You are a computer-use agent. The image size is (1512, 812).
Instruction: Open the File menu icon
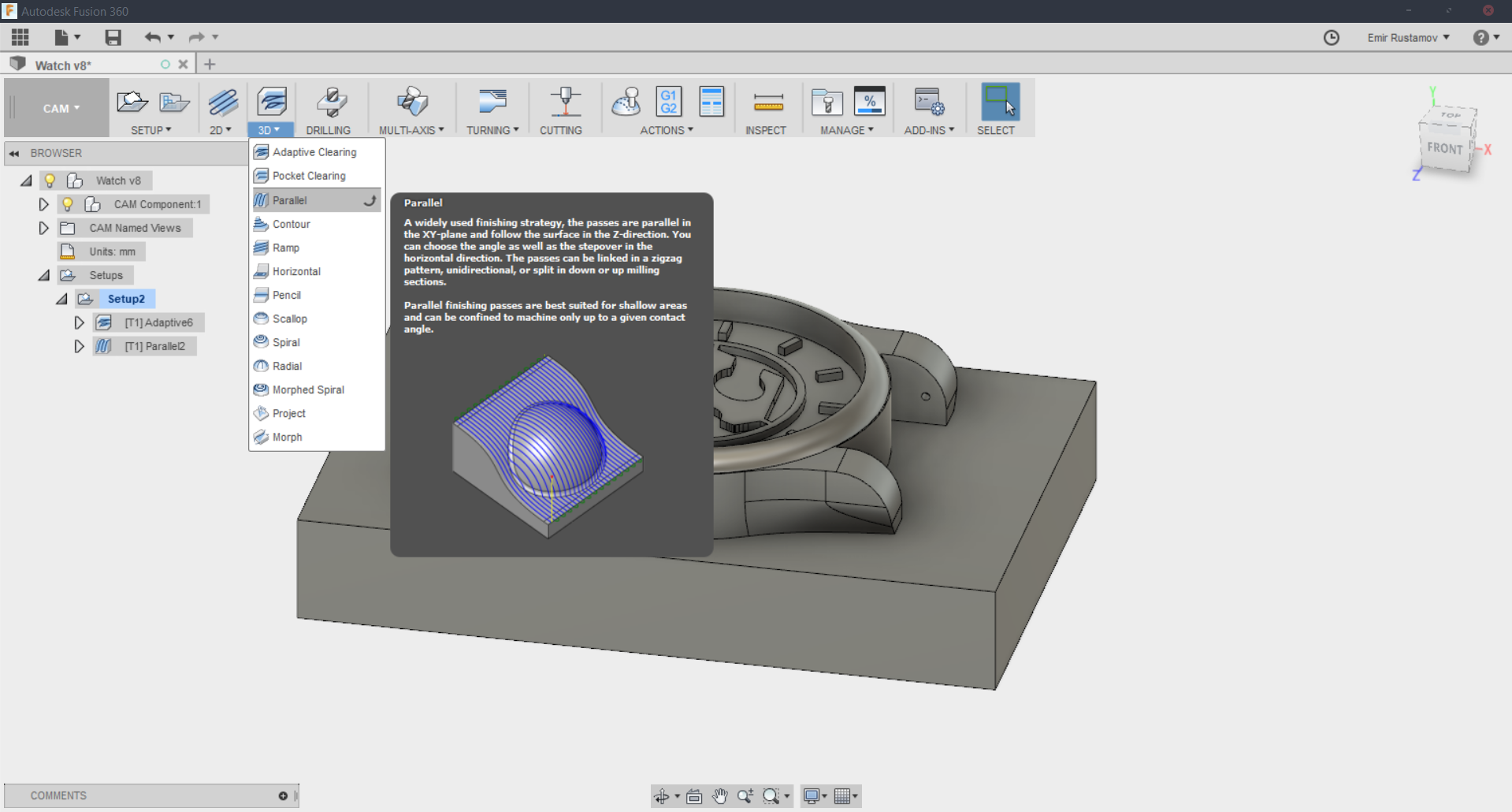coord(61,37)
